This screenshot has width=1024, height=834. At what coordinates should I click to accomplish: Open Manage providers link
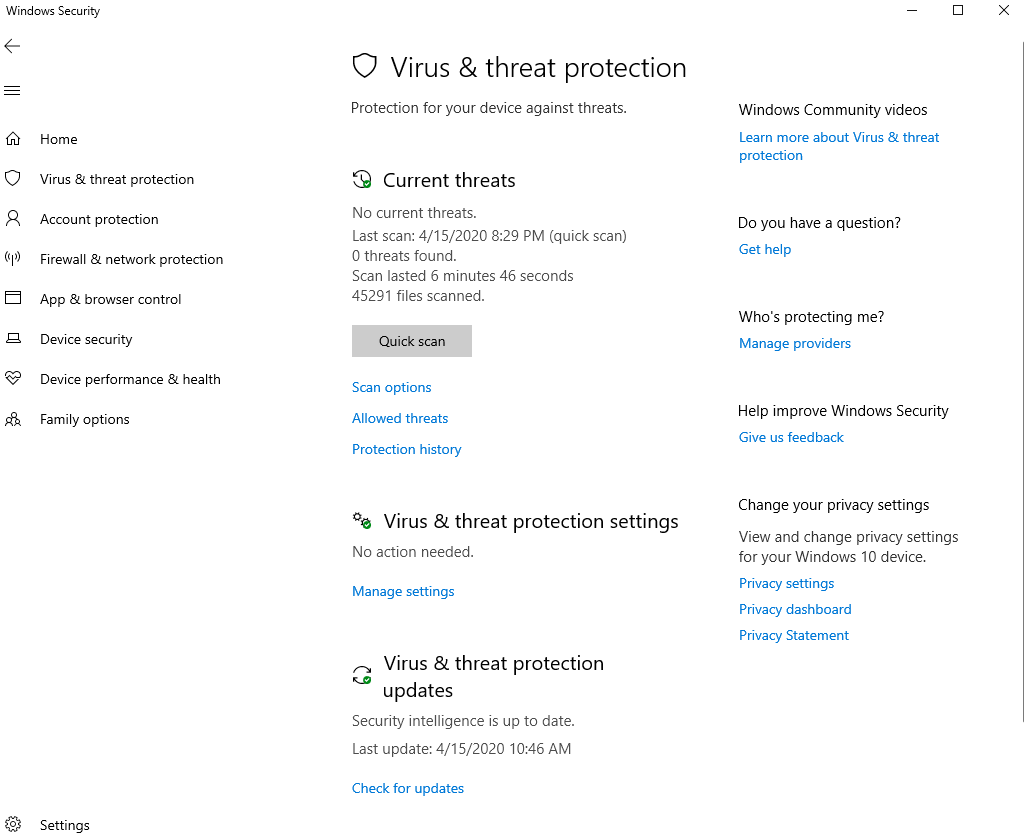[x=795, y=343]
